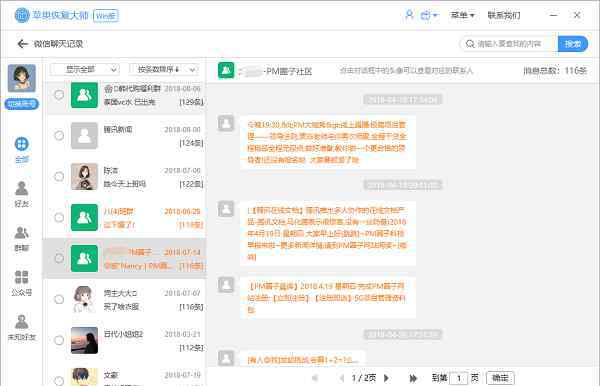Click the blue 搜索 button
The width and height of the screenshot is (600, 386).
[x=573, y=44]
